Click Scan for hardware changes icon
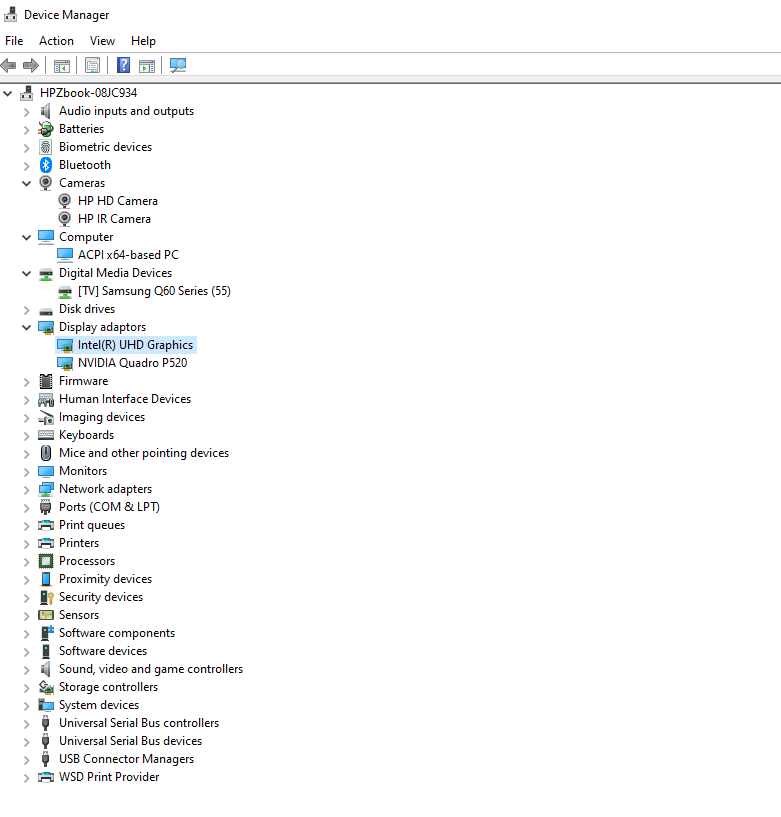The image size is (781, 817). 178,65
